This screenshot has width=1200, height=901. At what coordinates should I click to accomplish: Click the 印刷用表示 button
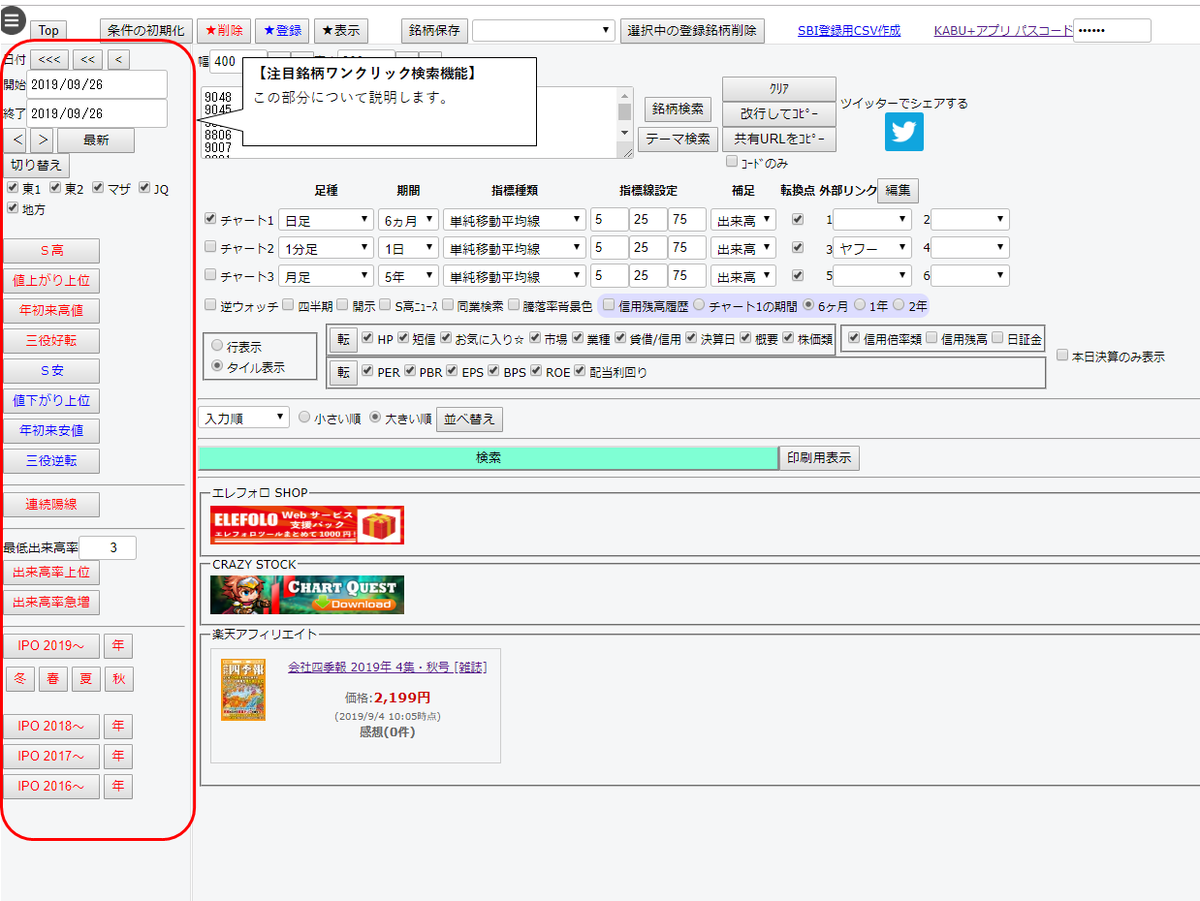pyautogui.click(x=819, y=458)
